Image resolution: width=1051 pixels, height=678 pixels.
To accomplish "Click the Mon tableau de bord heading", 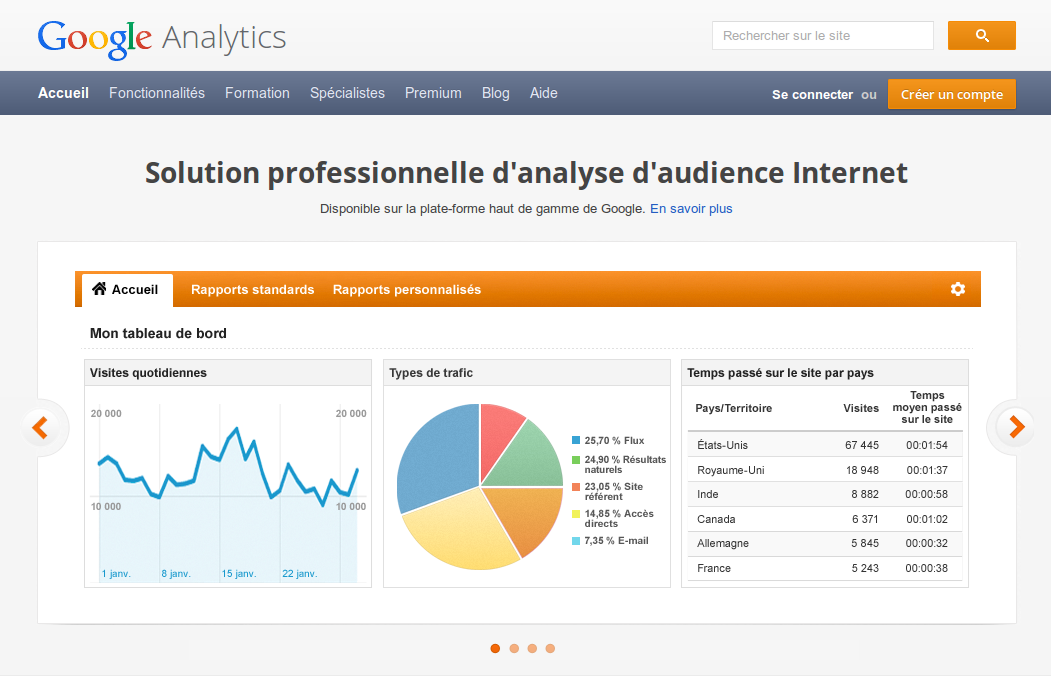I will 158,333.
